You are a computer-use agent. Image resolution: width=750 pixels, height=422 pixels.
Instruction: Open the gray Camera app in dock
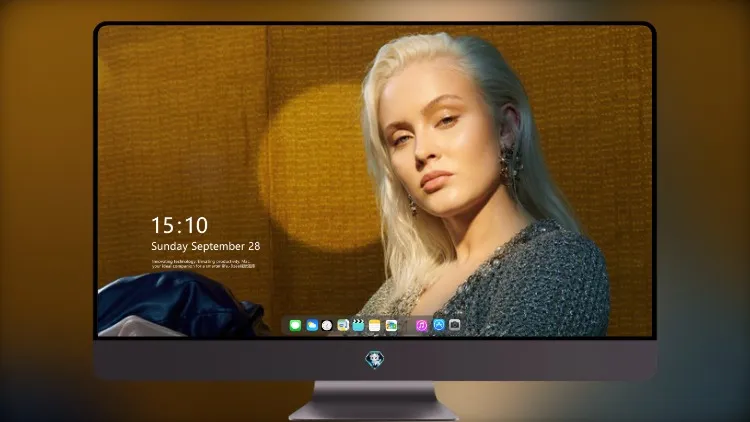(x=454, y=325)
